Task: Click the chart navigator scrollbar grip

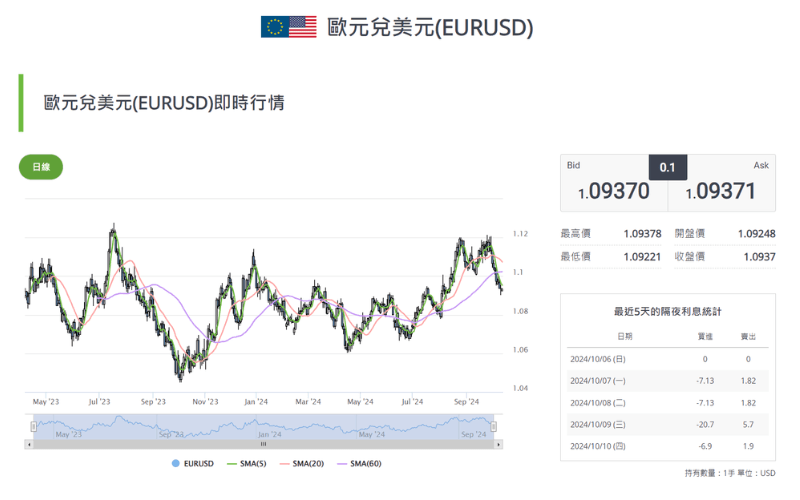Action: point(263,444)
